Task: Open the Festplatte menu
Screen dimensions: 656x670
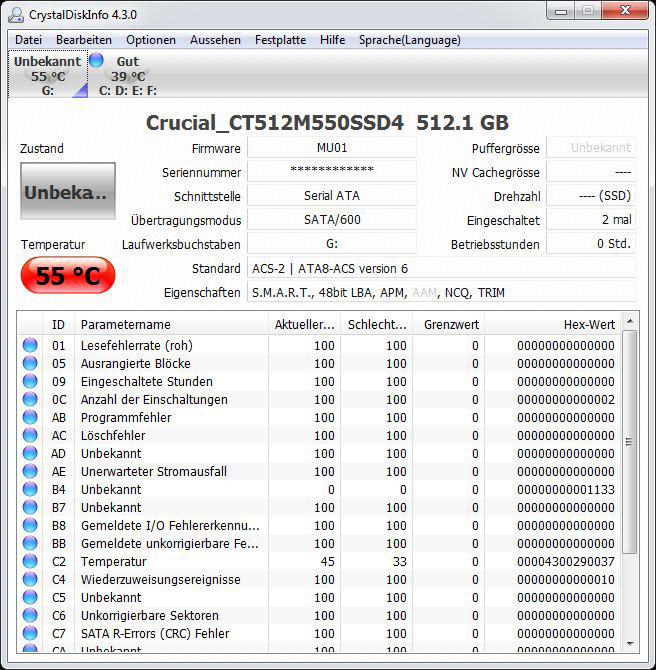Action: coord(280,40)
